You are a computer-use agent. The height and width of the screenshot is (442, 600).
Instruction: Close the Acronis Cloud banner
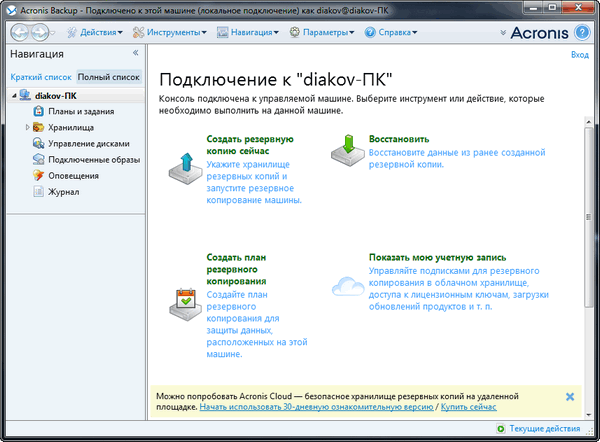pos(570,397)
